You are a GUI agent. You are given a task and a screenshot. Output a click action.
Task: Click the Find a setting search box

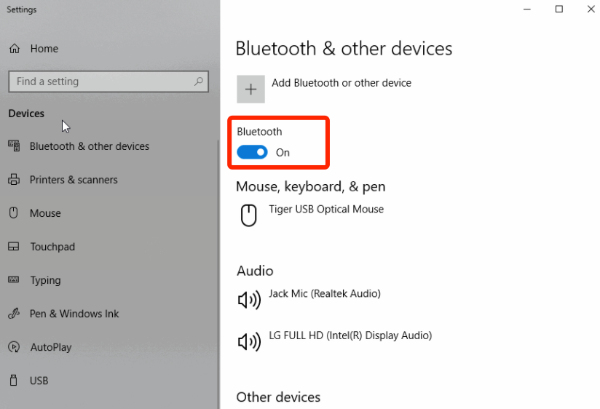108,81
